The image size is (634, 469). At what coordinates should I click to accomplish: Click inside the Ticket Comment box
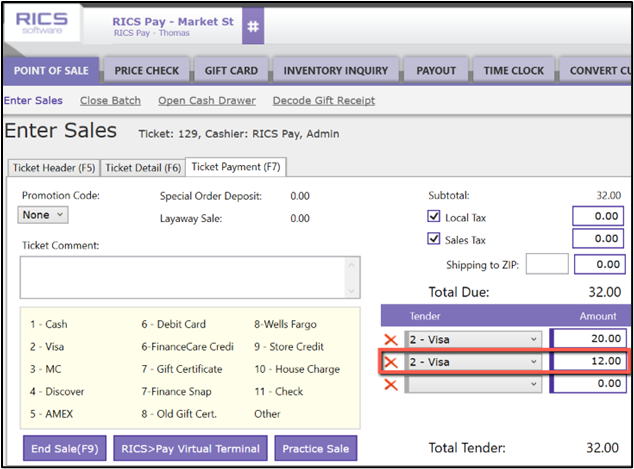pos(190,277)
